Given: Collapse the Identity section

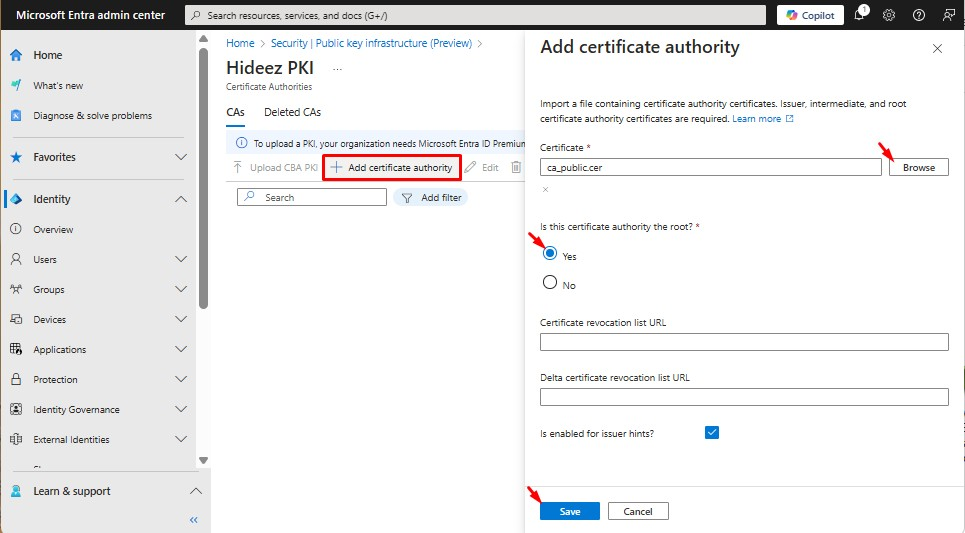Looking at the screenshot, I should click(x=181, y=199).
